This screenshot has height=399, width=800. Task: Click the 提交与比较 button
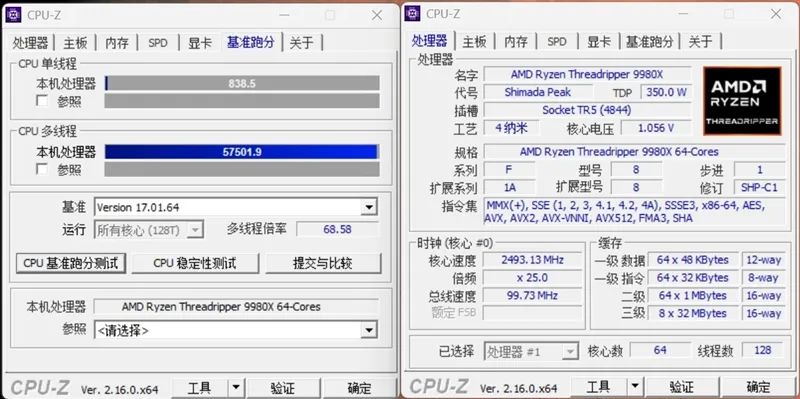pyautogui.click(x=322, y=263)
